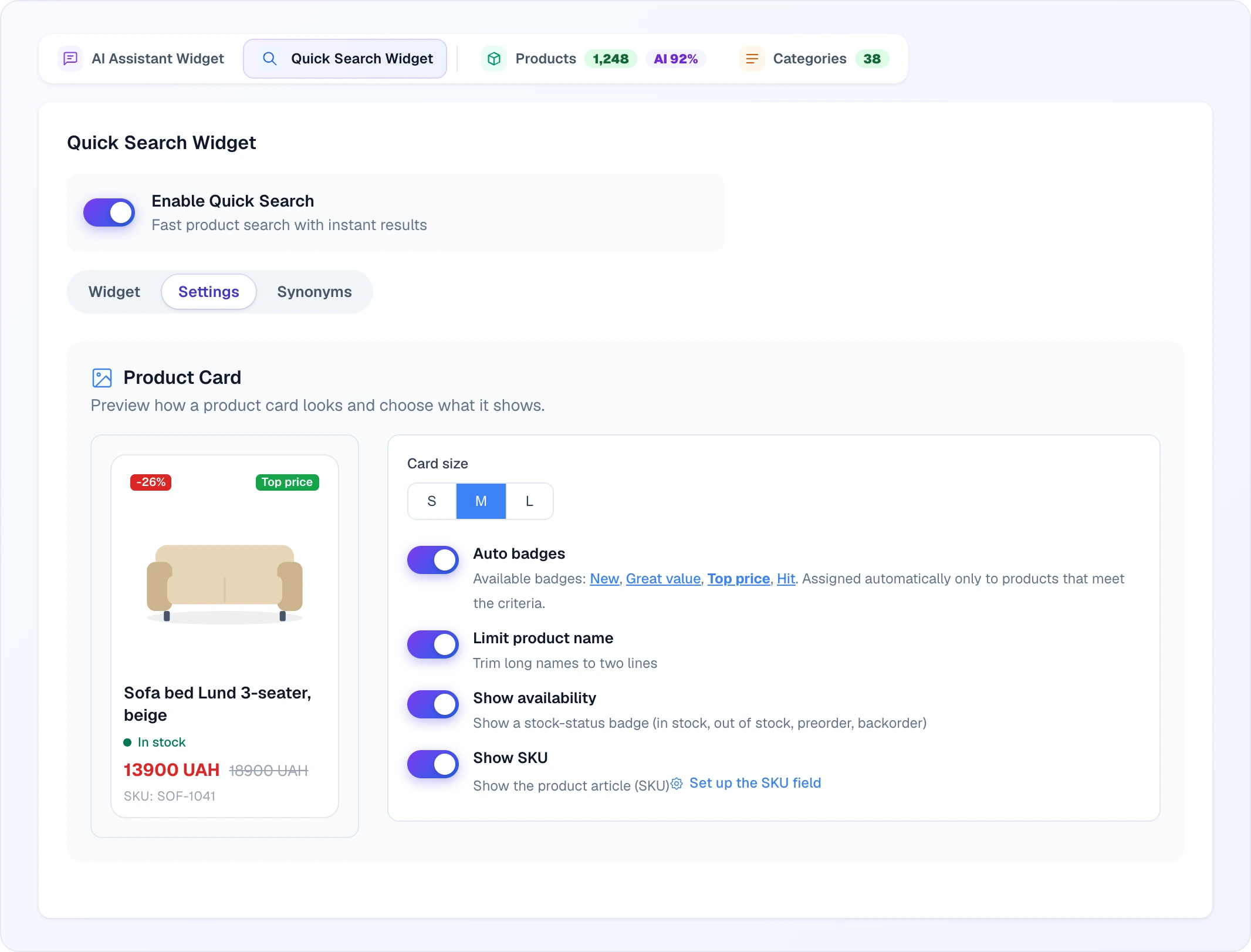The width and height of the screenshot is (1251, 952).
Task: Switch to the Widget sub-tab
Action: 114,292
